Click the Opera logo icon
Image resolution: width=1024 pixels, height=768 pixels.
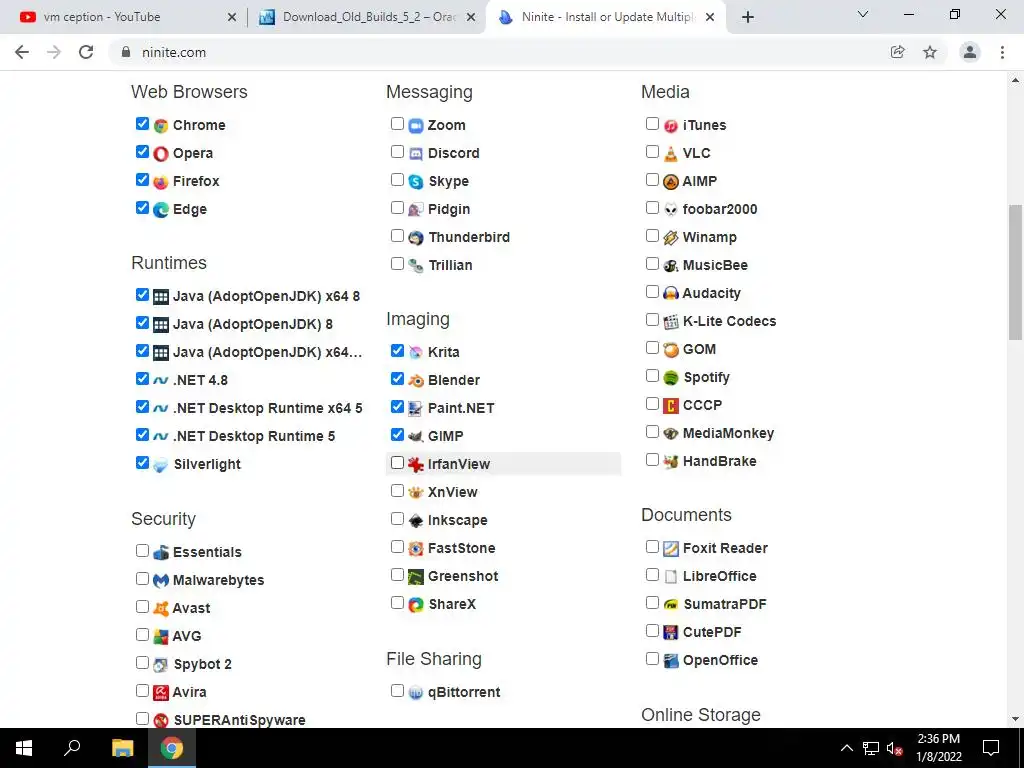point(161,153)
